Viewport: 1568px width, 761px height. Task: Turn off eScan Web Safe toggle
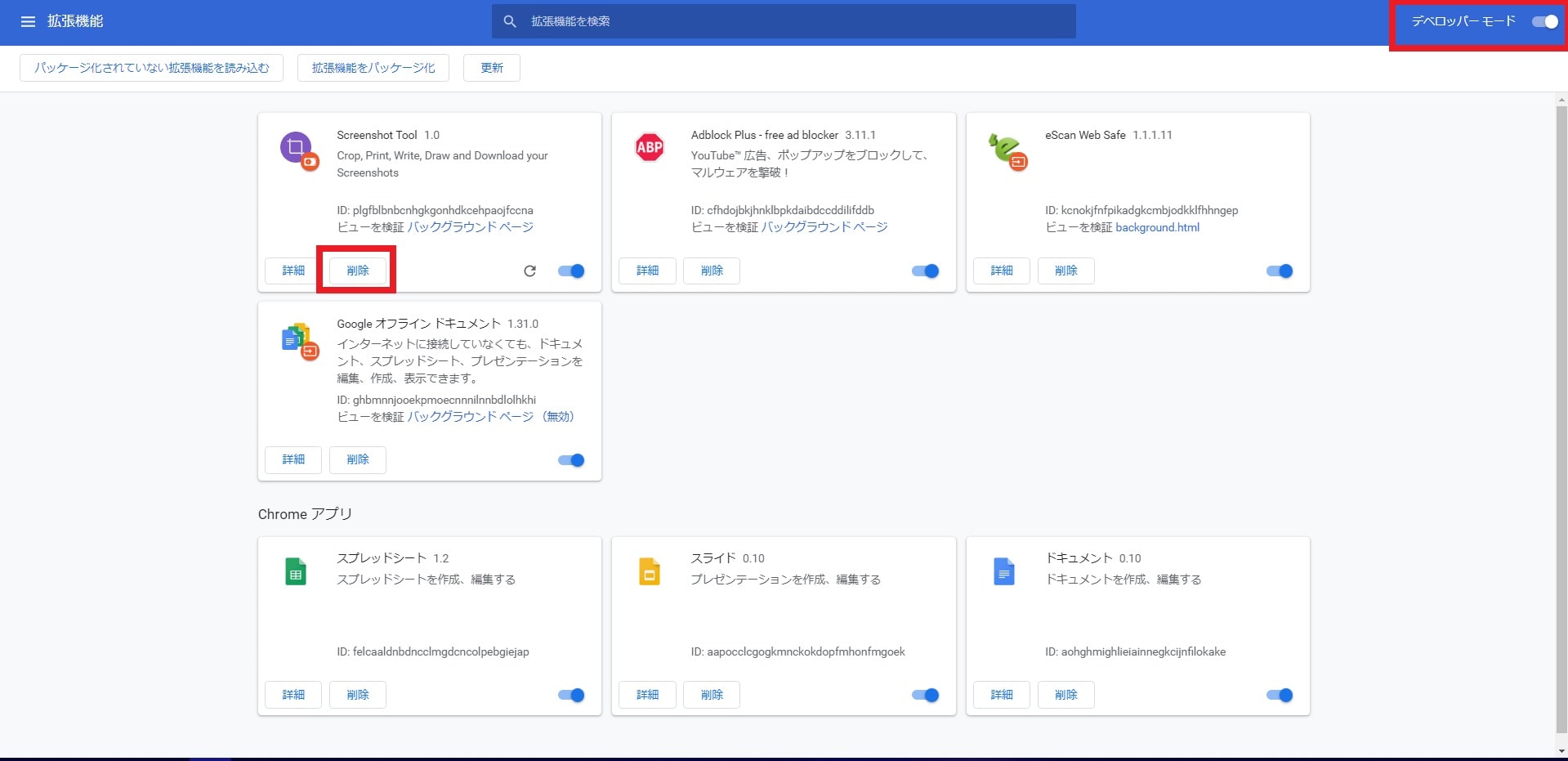pyautogui.click(x=1280, y=271)
